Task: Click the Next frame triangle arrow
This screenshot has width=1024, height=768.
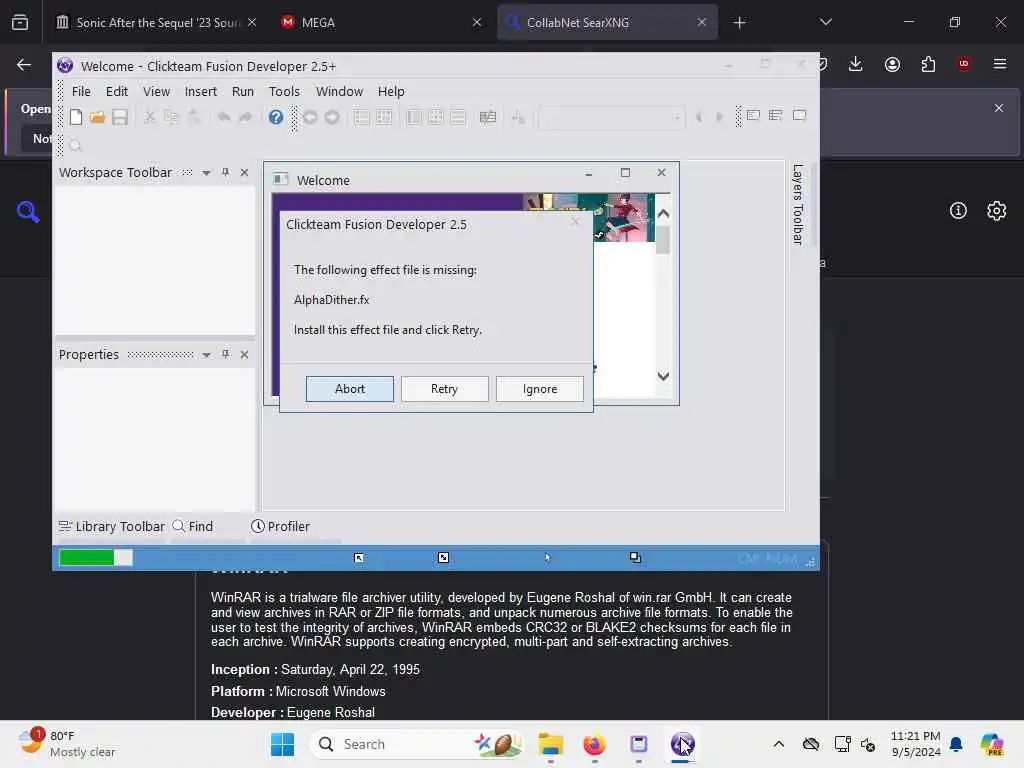Action: (719, 117)
